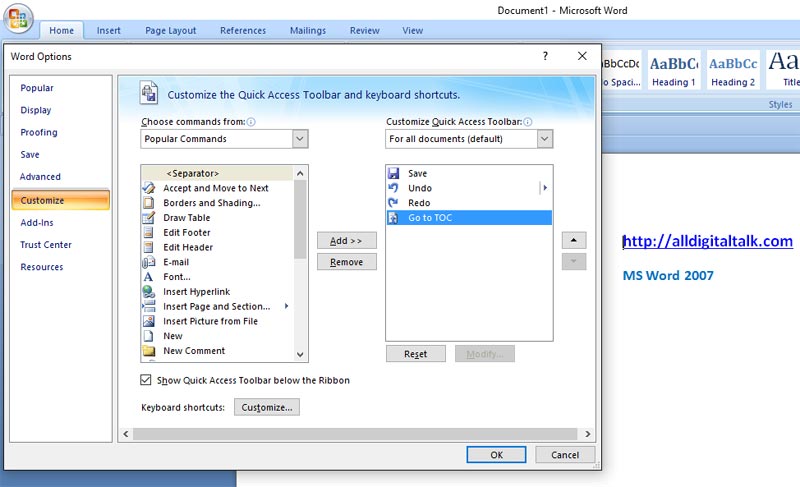This screenshot has width=800, height=487.
Task: Click horizontal scrollbar left arrow
Action: point(126,434)
